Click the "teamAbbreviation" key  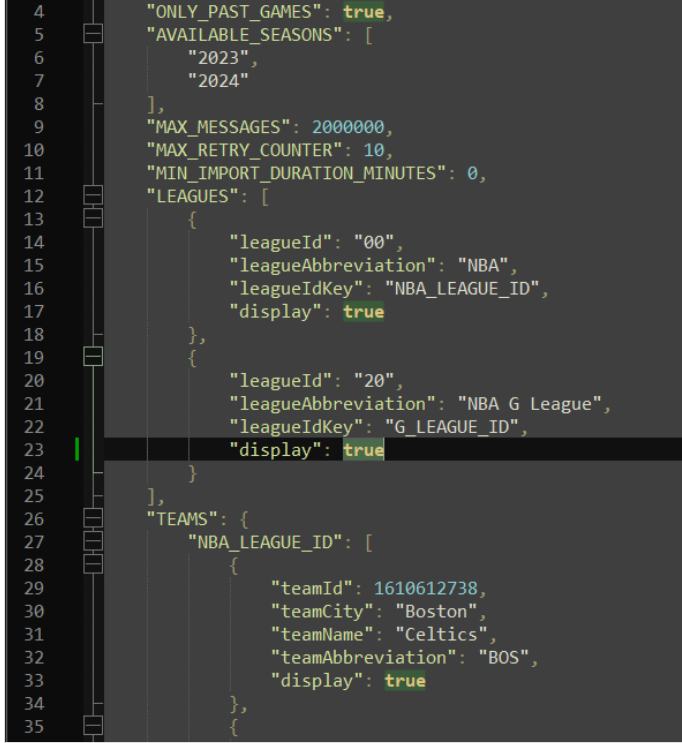click(x=364, y=657)
